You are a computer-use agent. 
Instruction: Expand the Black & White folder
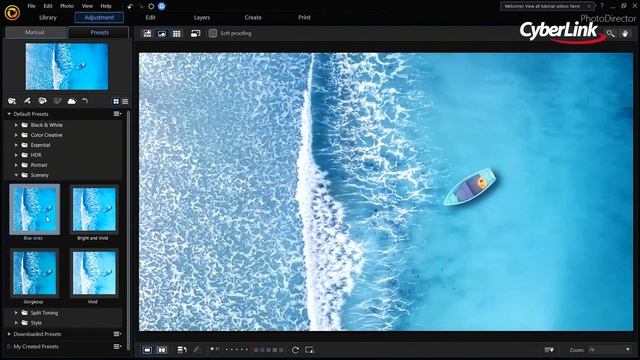pyautogui.click(x=16, y=125)
